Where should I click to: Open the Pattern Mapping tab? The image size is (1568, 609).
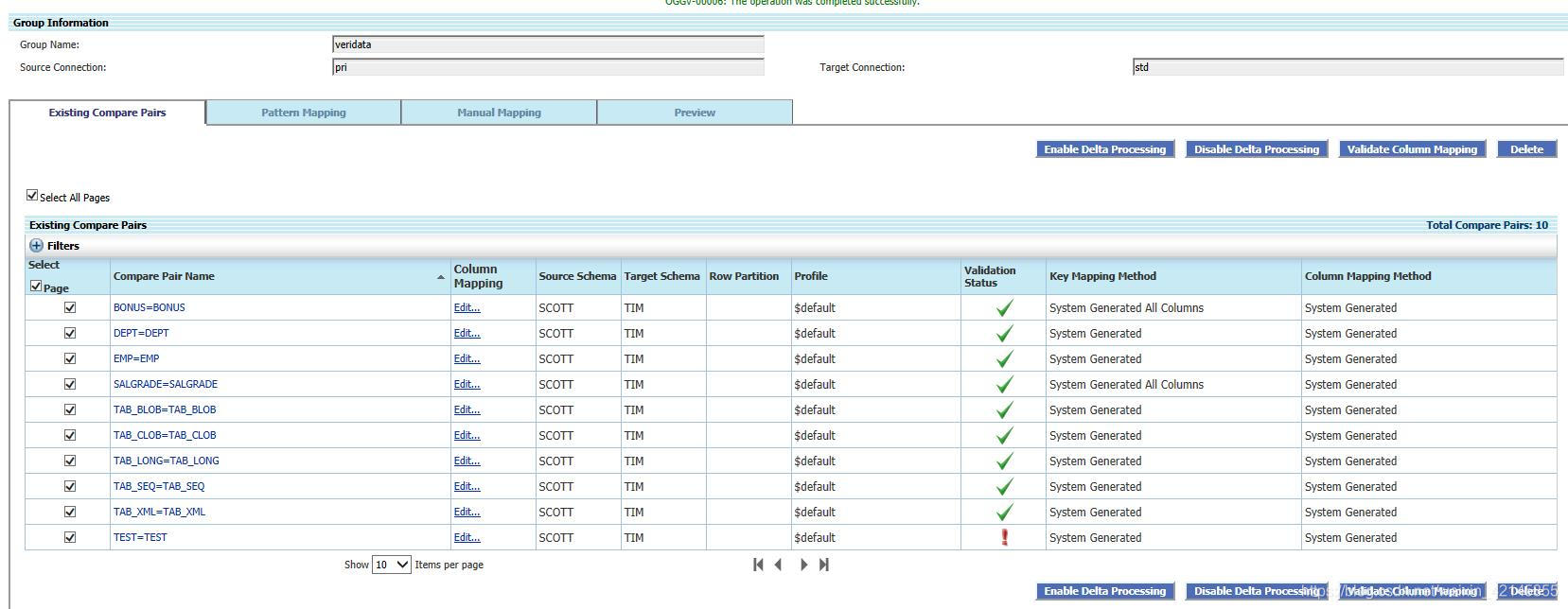pyautogui.click(x=304, y=113)
